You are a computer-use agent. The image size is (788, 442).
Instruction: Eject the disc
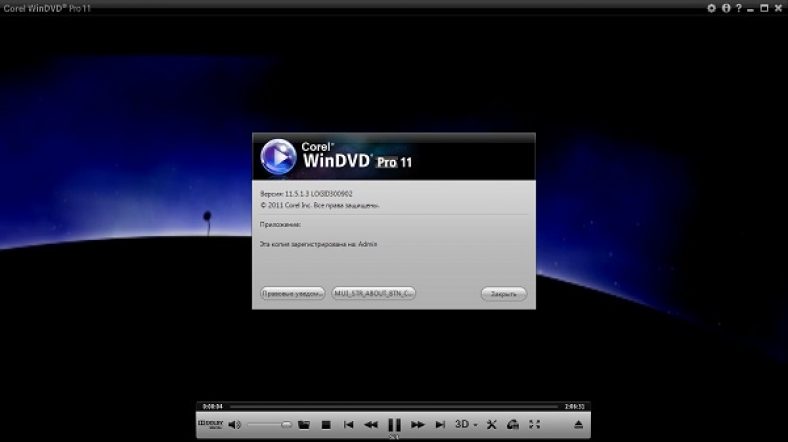pyautogui.click(x=578, y=424)
